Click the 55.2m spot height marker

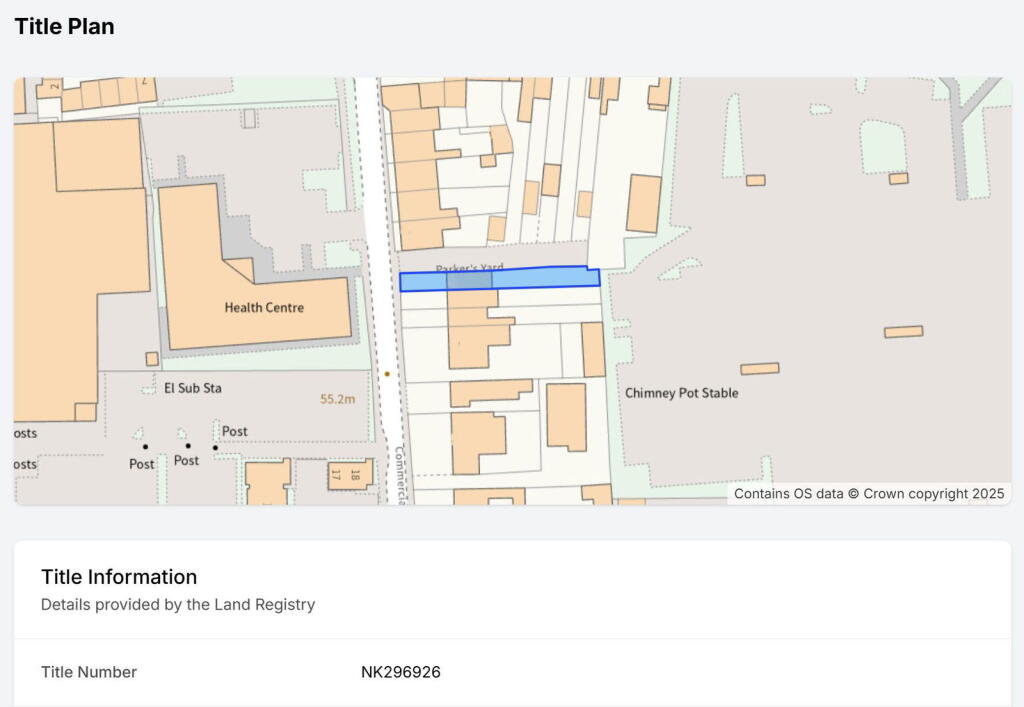coord(338,399)
